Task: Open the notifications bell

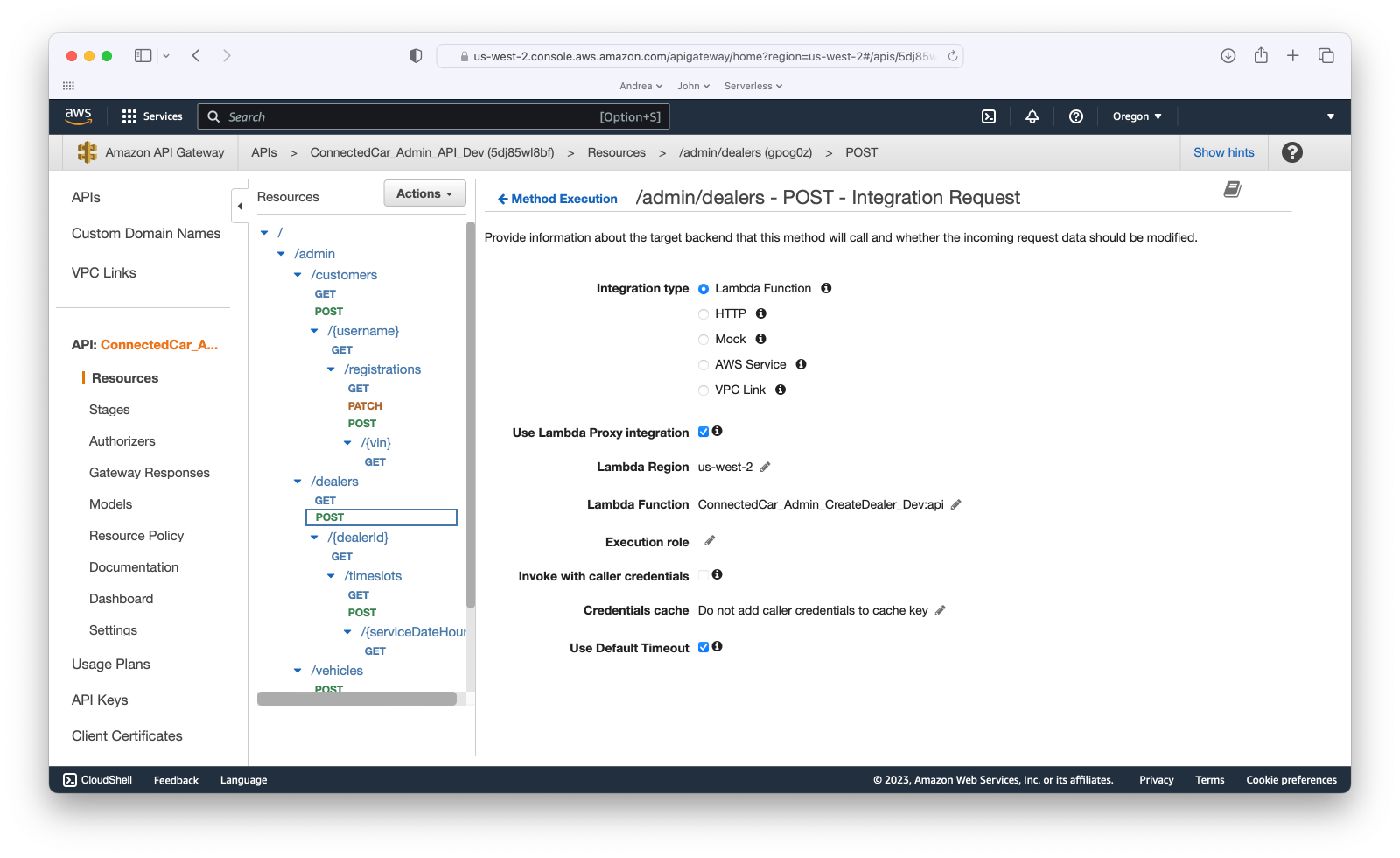Action: (x=1032, y=116)
